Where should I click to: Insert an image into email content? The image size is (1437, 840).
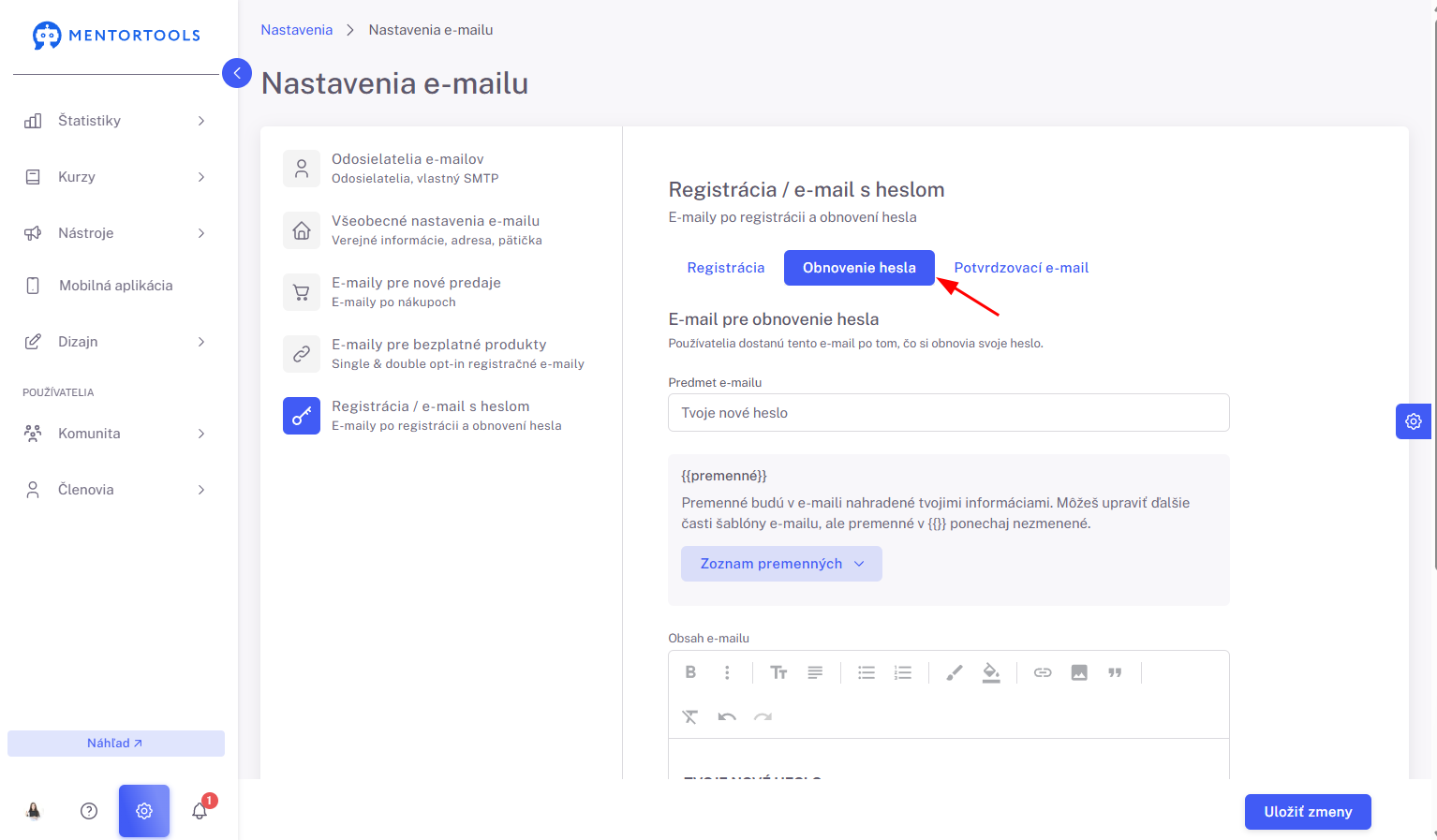1079,672
